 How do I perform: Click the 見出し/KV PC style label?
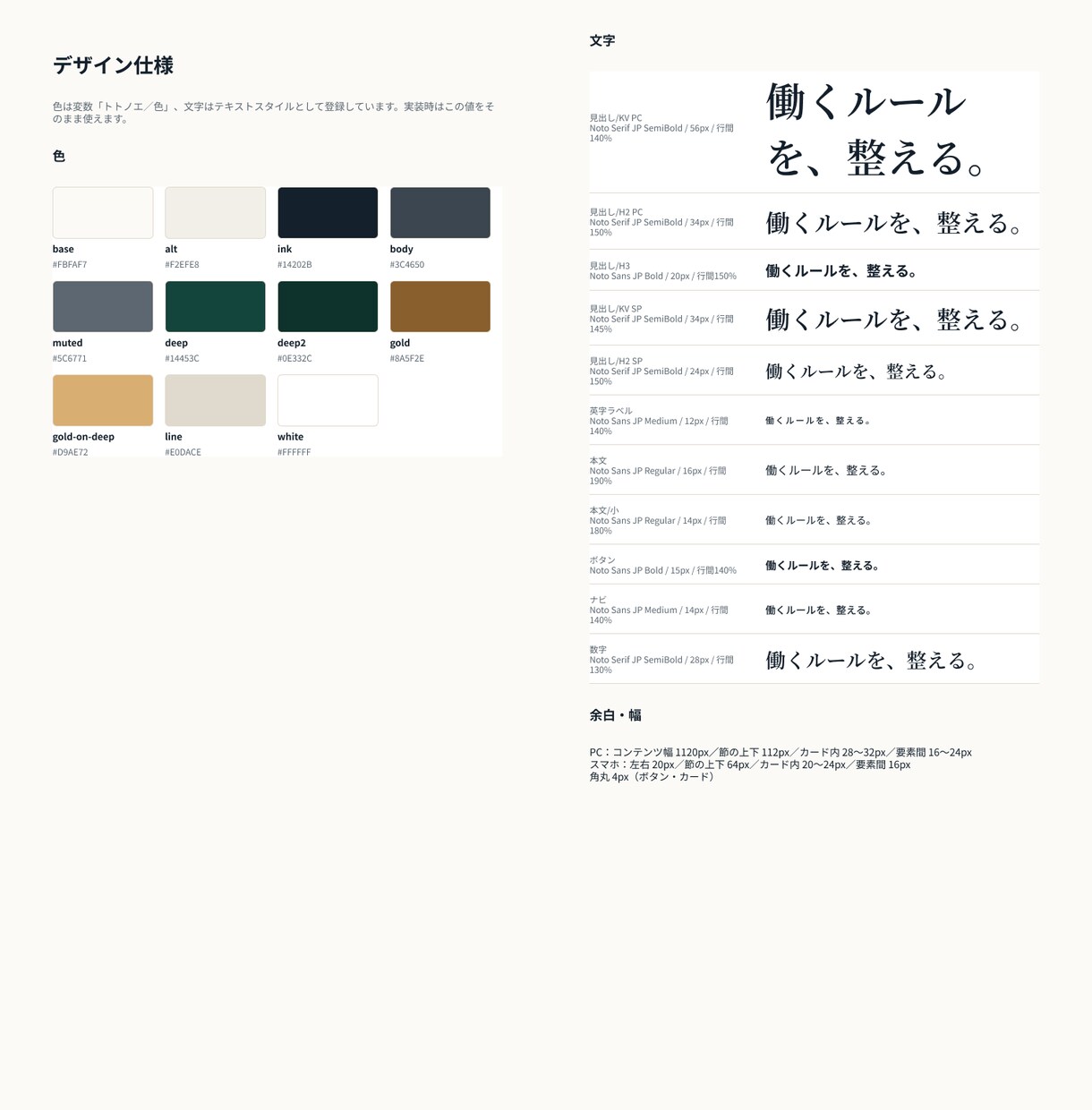616,118
